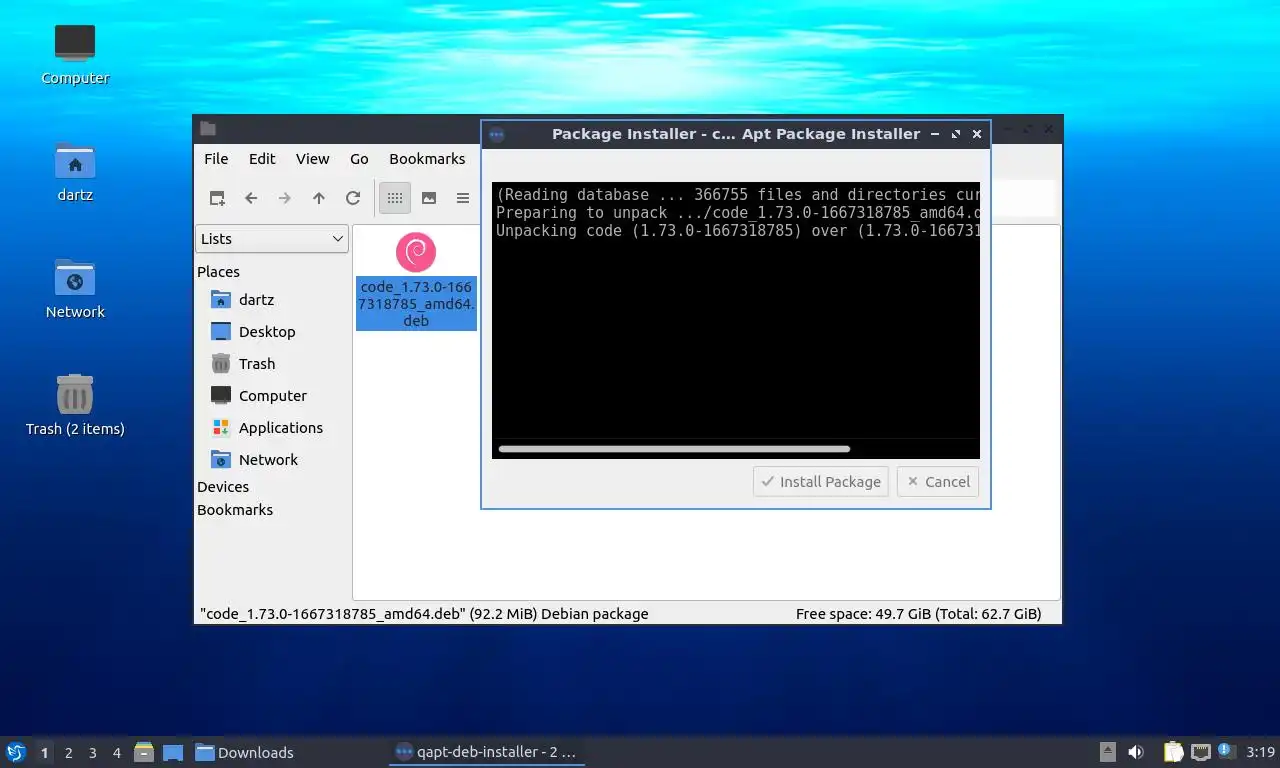
Task: Open the update notifier tray icon
Action: click(1225, 751)
